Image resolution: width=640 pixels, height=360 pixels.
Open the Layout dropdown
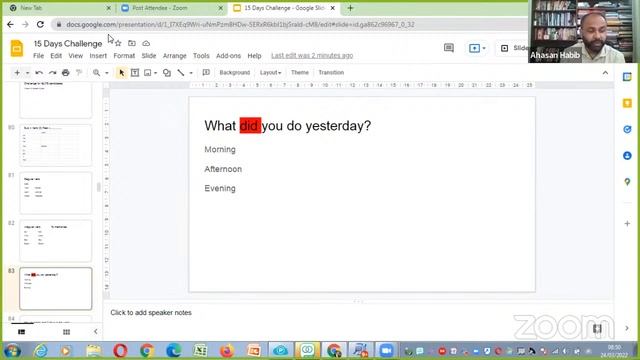(270, 73)
